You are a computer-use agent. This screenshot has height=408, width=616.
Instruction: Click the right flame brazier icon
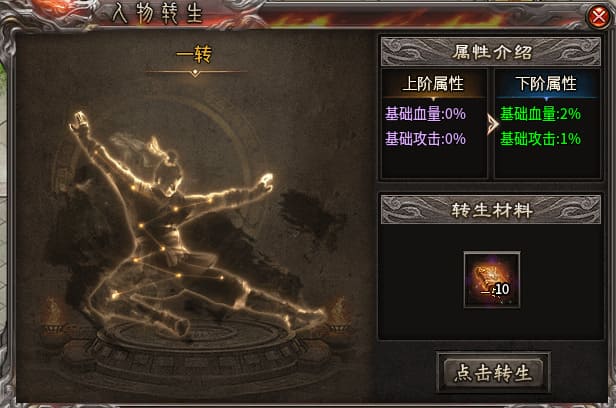(338, 317)
